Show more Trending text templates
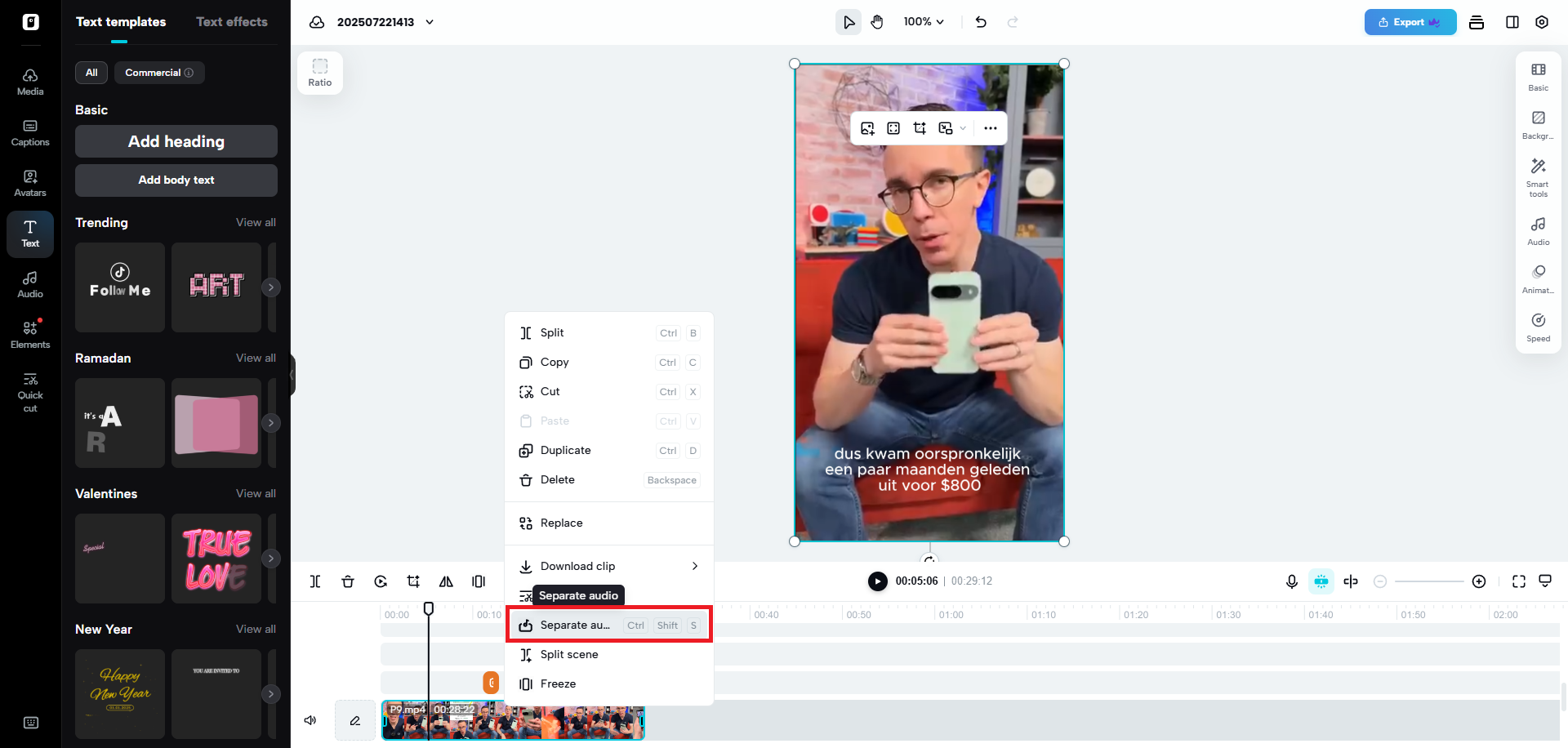Viewport: 1568px width, 748px height. click(271, 287)
